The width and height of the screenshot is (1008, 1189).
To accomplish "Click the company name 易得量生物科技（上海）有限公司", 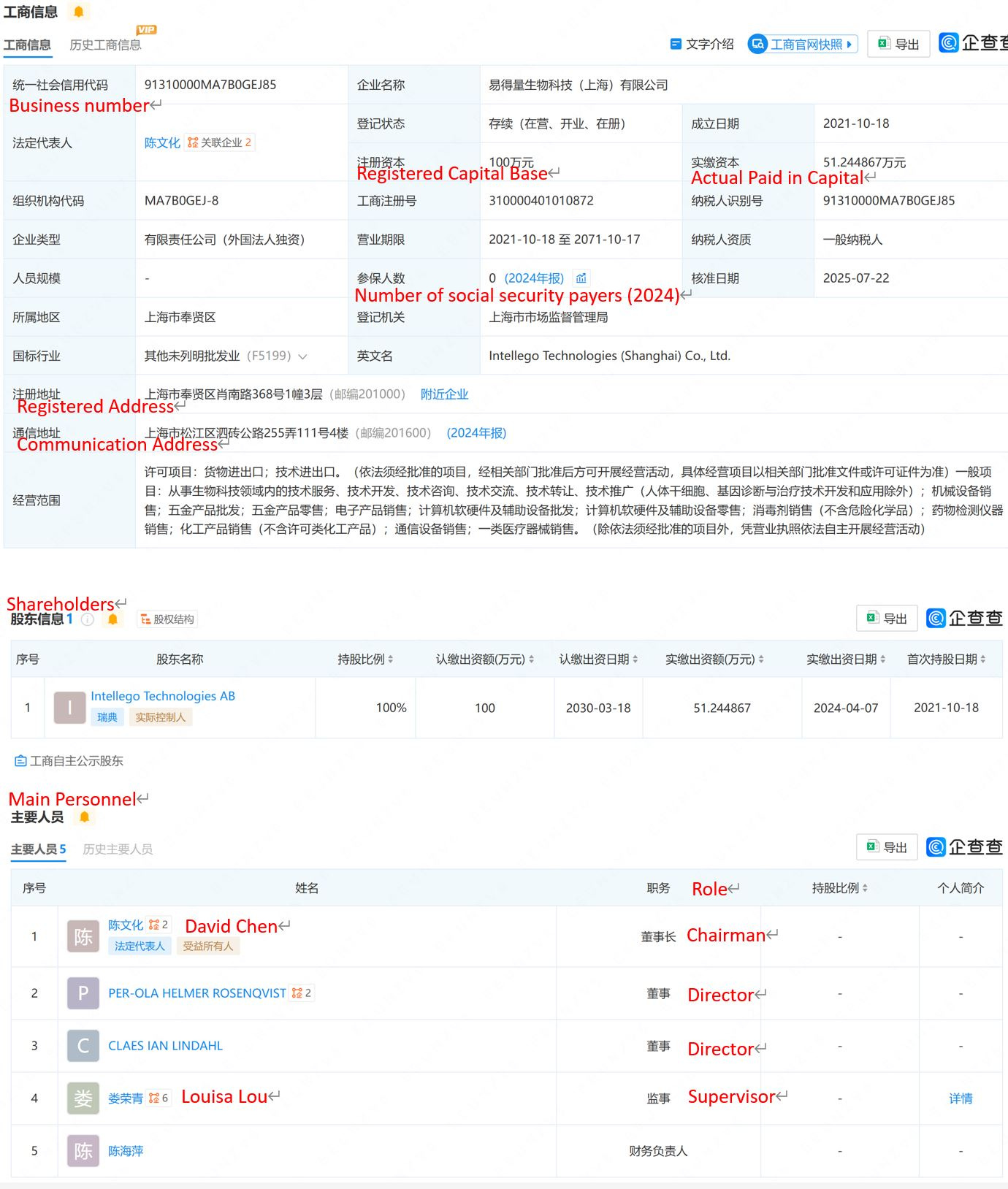I will tap(579, 85).
